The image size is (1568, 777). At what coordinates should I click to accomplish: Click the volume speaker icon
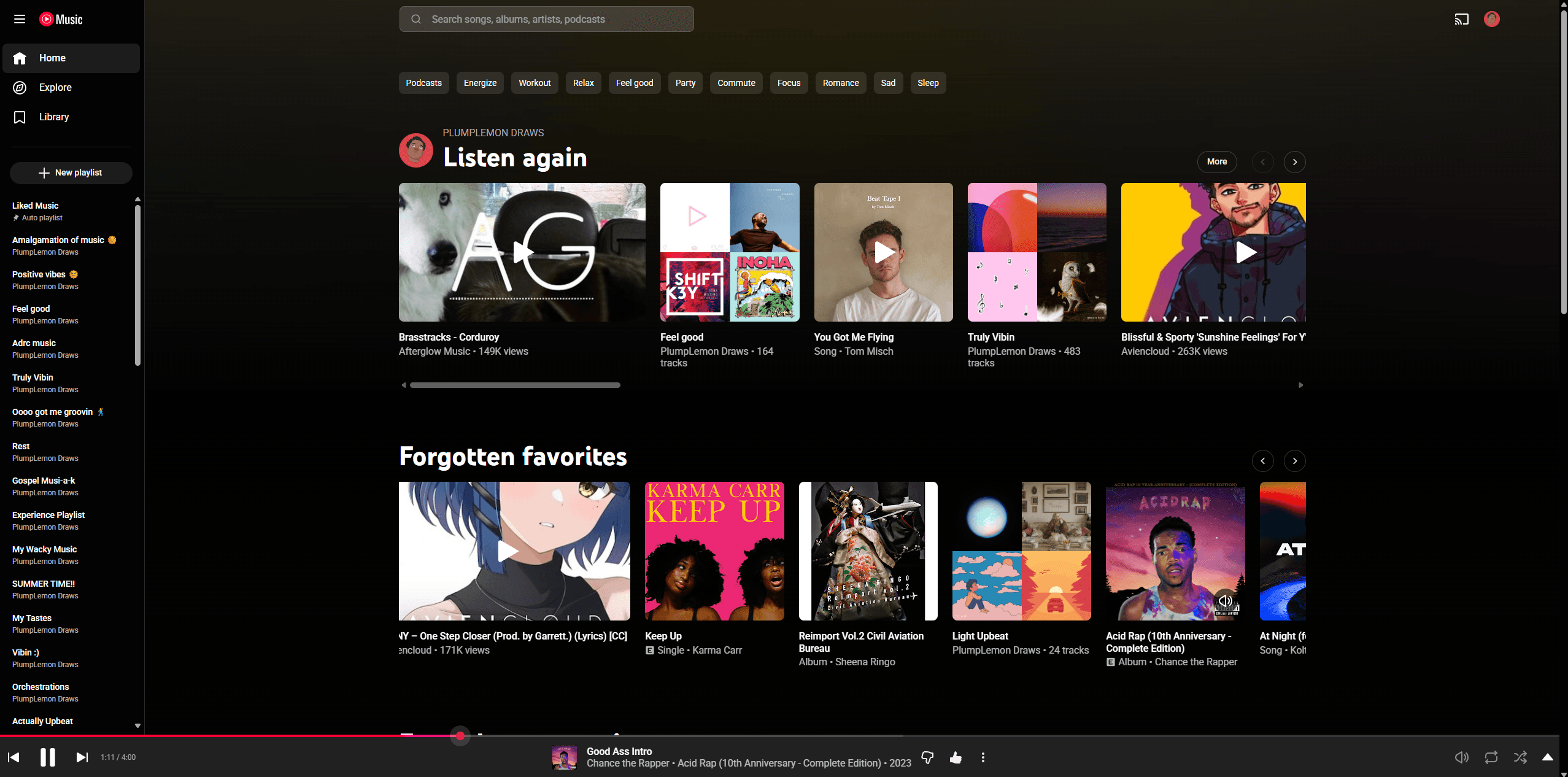click(x=1461, y=757)
